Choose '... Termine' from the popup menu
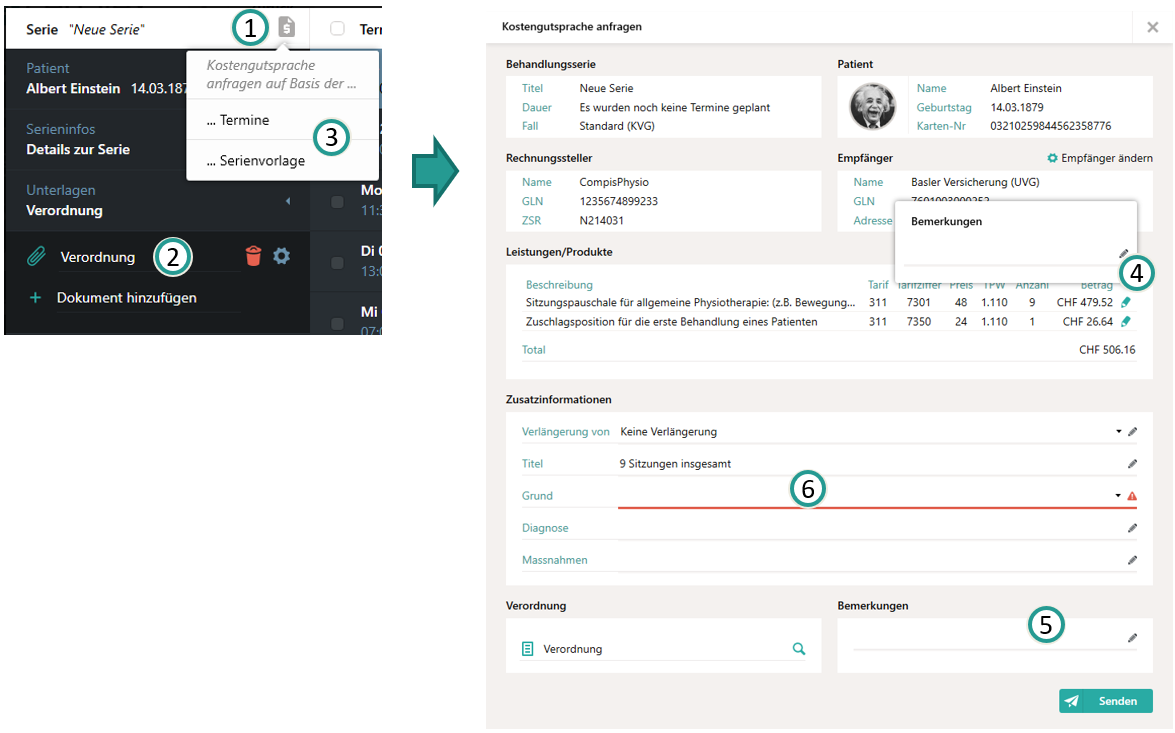The height and width of the screenshot is (733, 1175). (x=238, y=120)
